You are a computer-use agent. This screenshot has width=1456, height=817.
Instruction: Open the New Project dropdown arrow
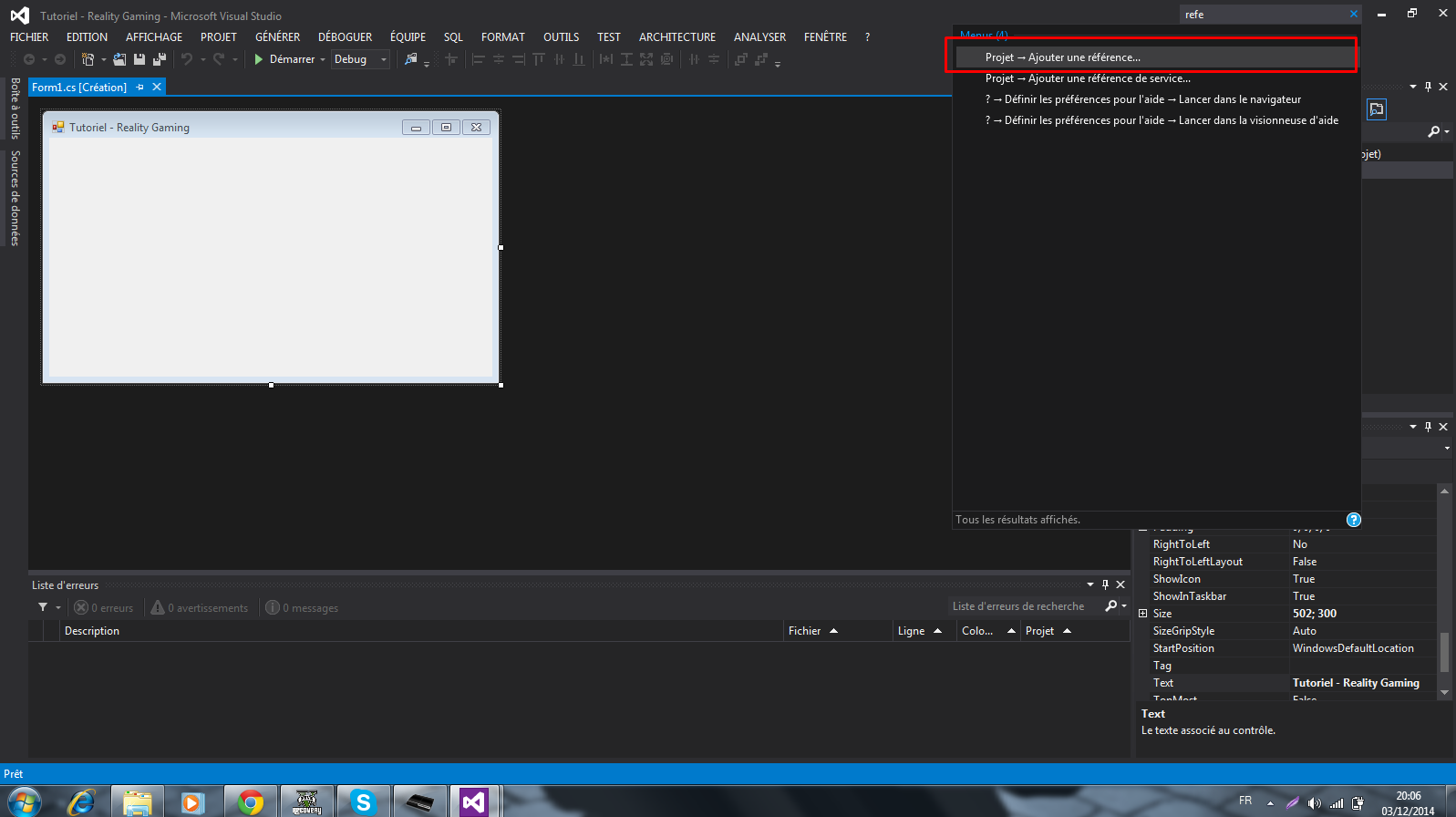tap(103, 59)
